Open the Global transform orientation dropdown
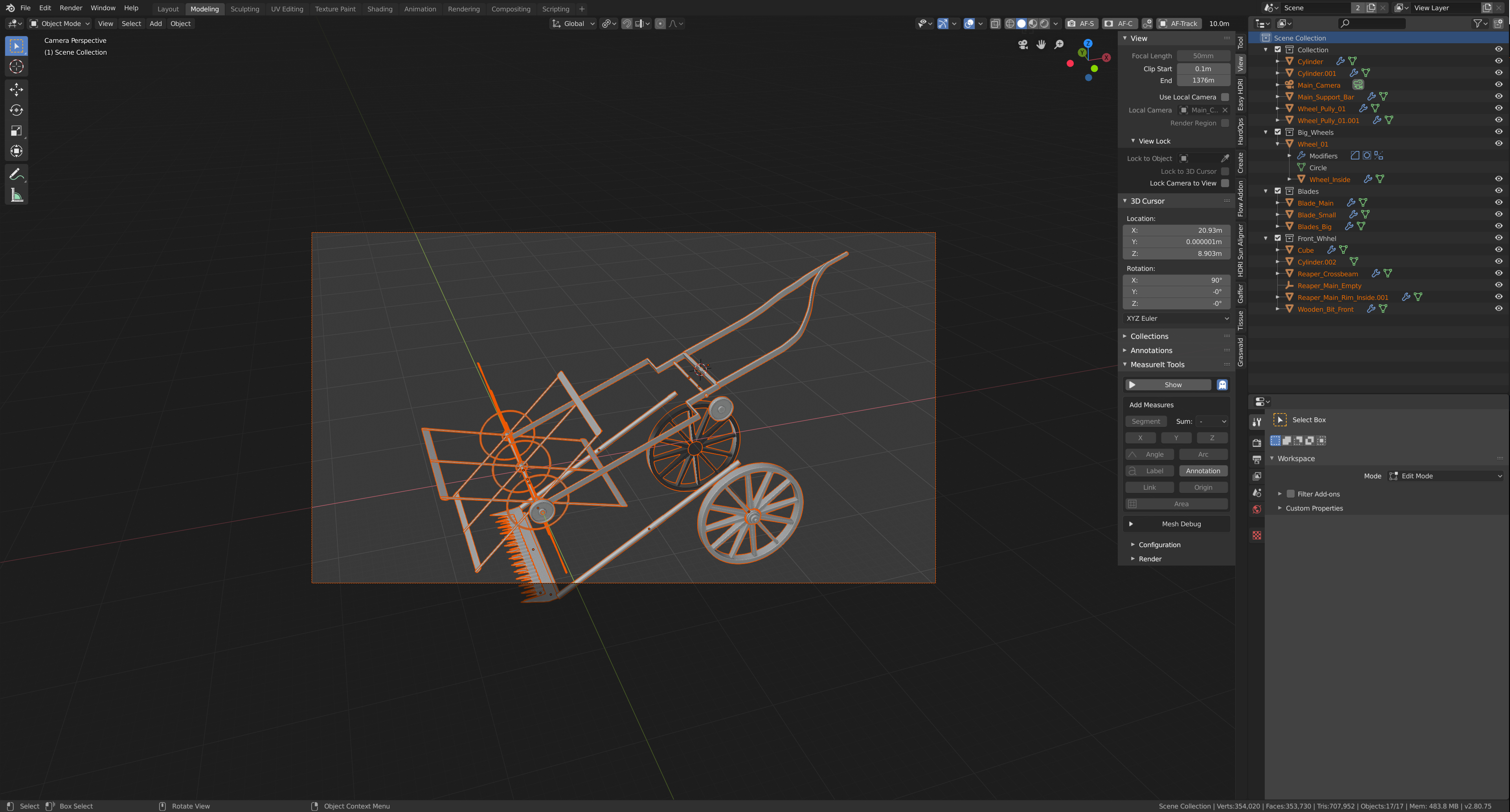 click(573, 24)
